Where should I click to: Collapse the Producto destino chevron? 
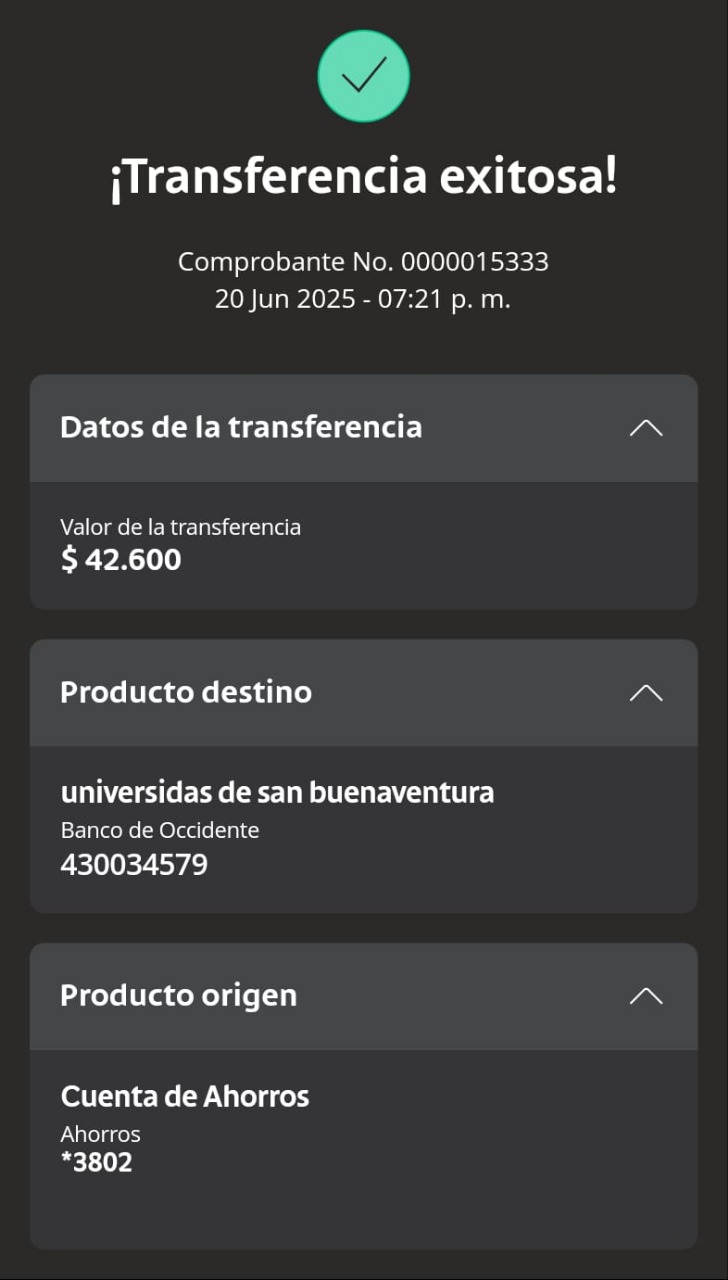tap(646, 693)
